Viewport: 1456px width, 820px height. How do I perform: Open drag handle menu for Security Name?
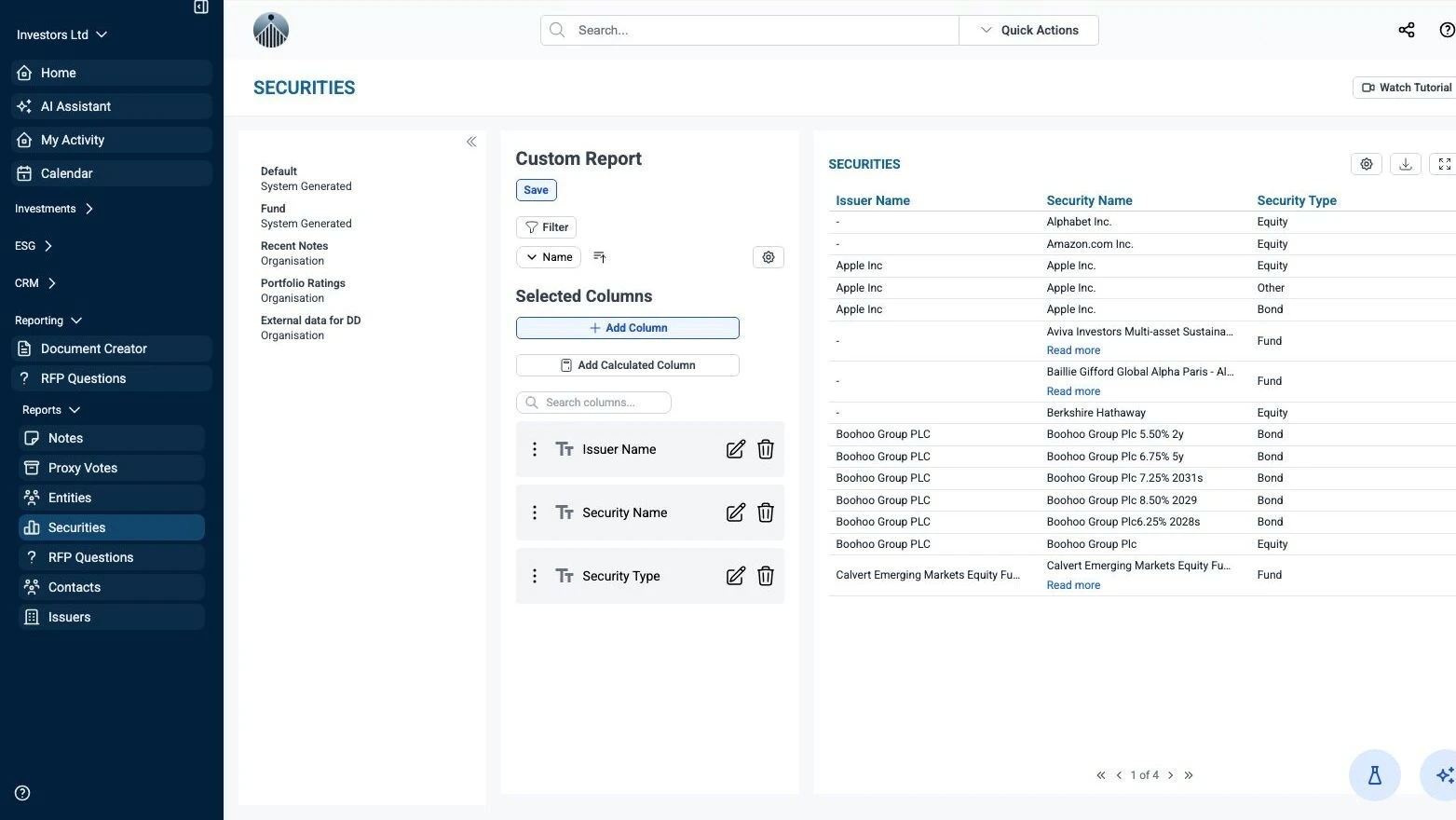(534, 512)
